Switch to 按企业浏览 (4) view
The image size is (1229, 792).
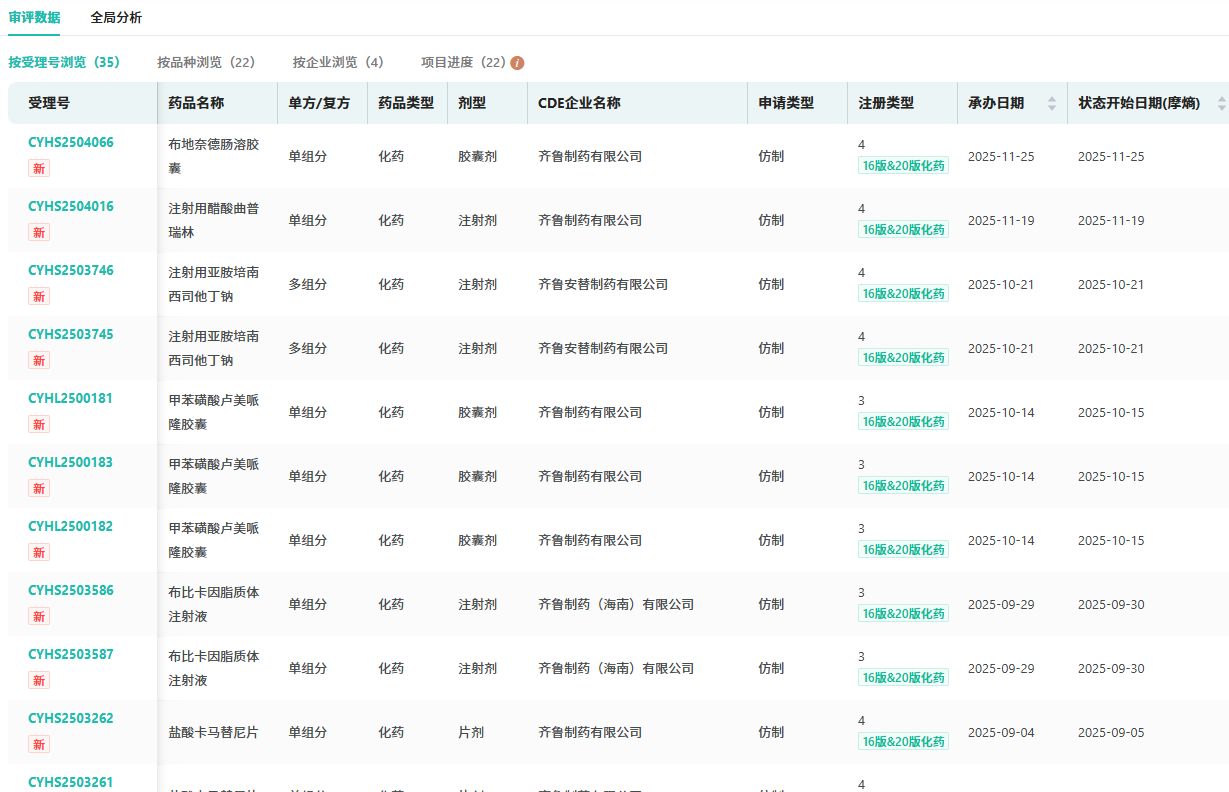338,62
